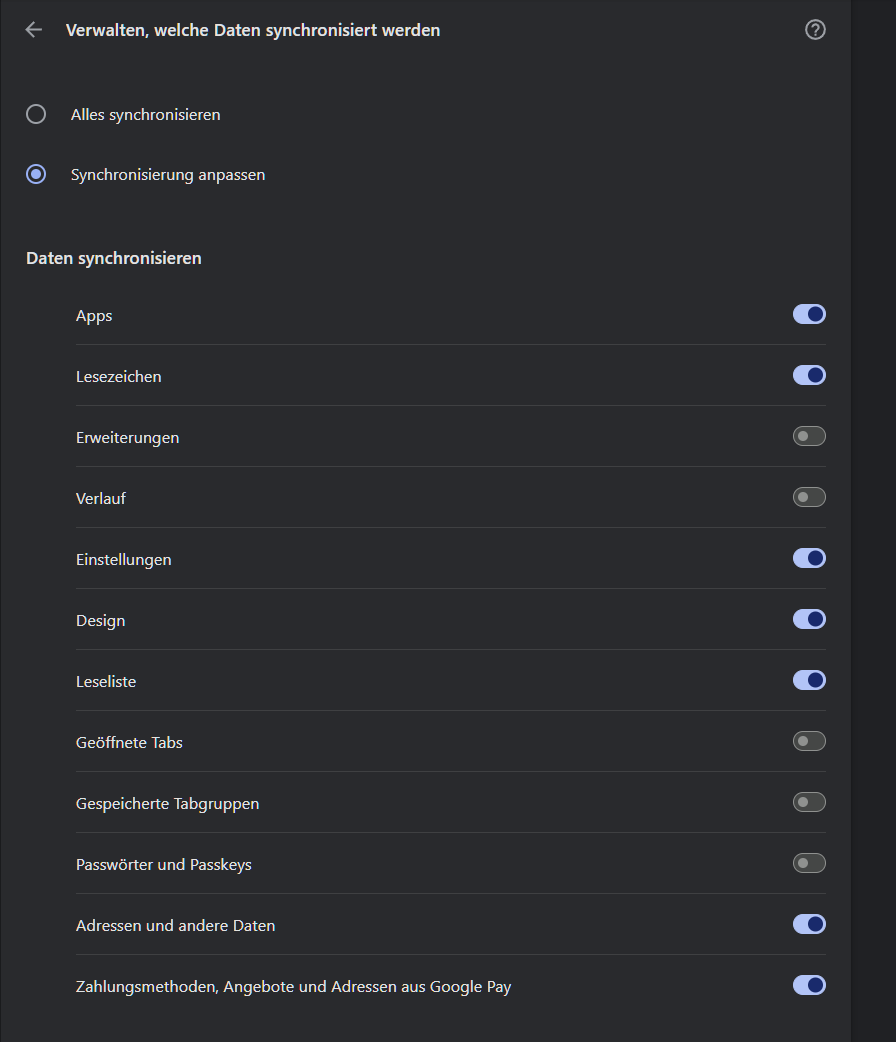Disable the Einstellungen sync toggle

coord(809,558)
